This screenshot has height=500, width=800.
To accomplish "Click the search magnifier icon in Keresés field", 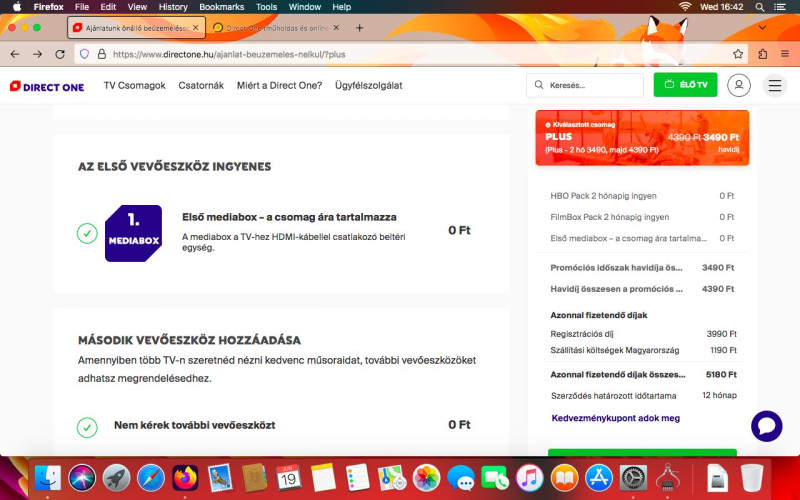I will pos(539,85).
